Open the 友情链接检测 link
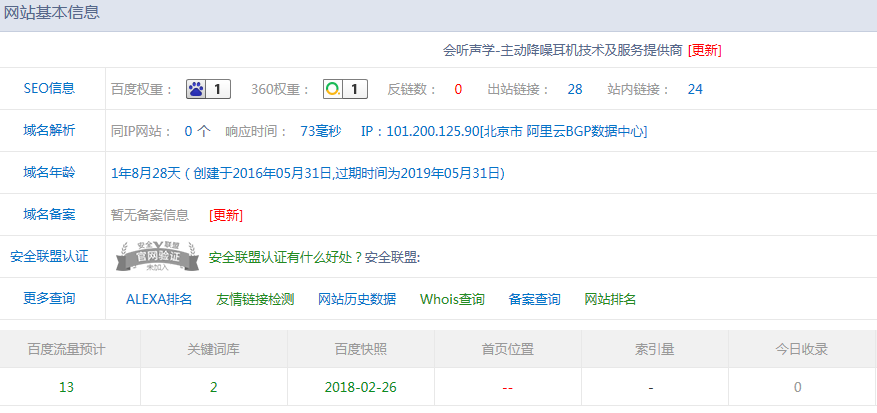 pyautogui.click(x=255, y=299)
